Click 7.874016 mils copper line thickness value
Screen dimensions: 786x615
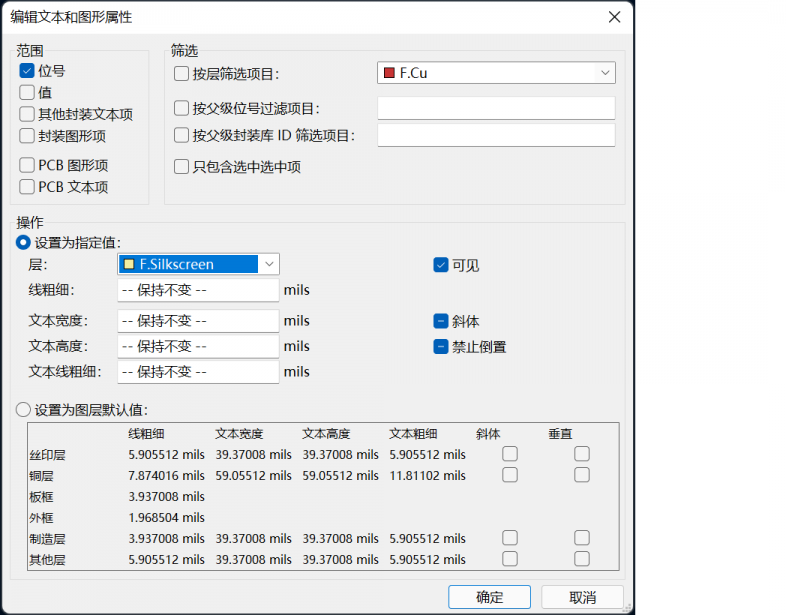166,476
